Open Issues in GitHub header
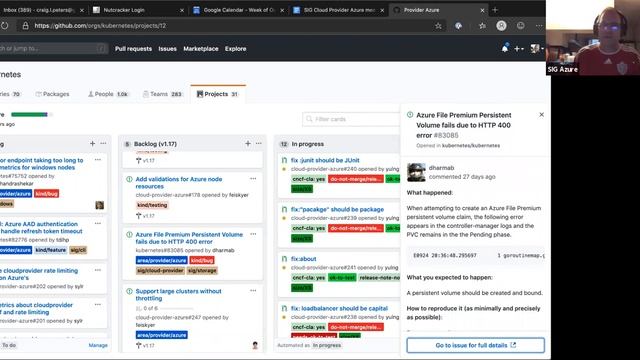This screenshot has width=640, height=360. click(167, 49)
